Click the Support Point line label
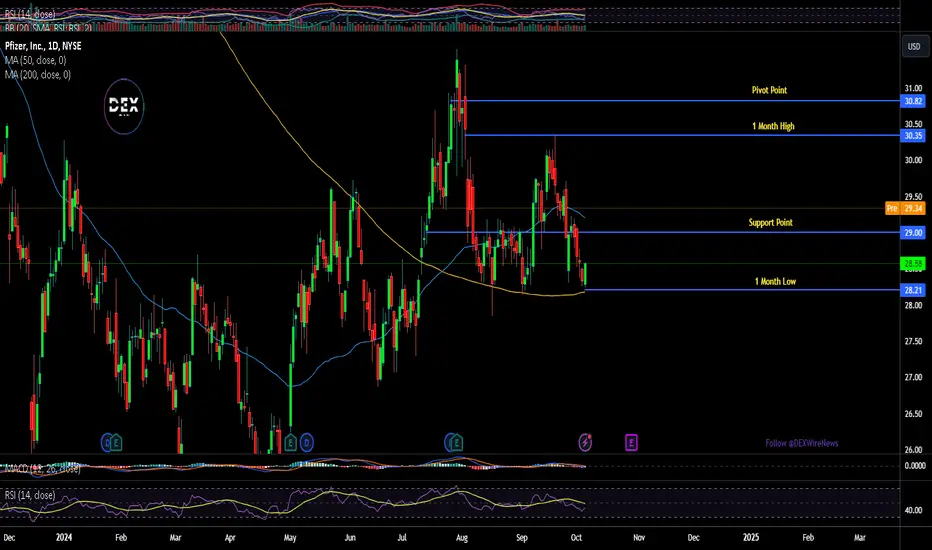The image size is (932, 550). coord(770,222)
